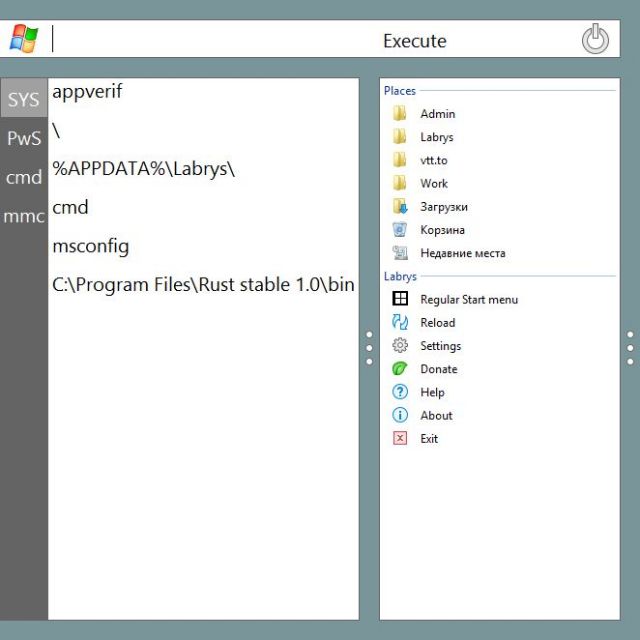640x640 pixels.
Task: Select the cmd tab in sidebar
Action: [23, 178]
